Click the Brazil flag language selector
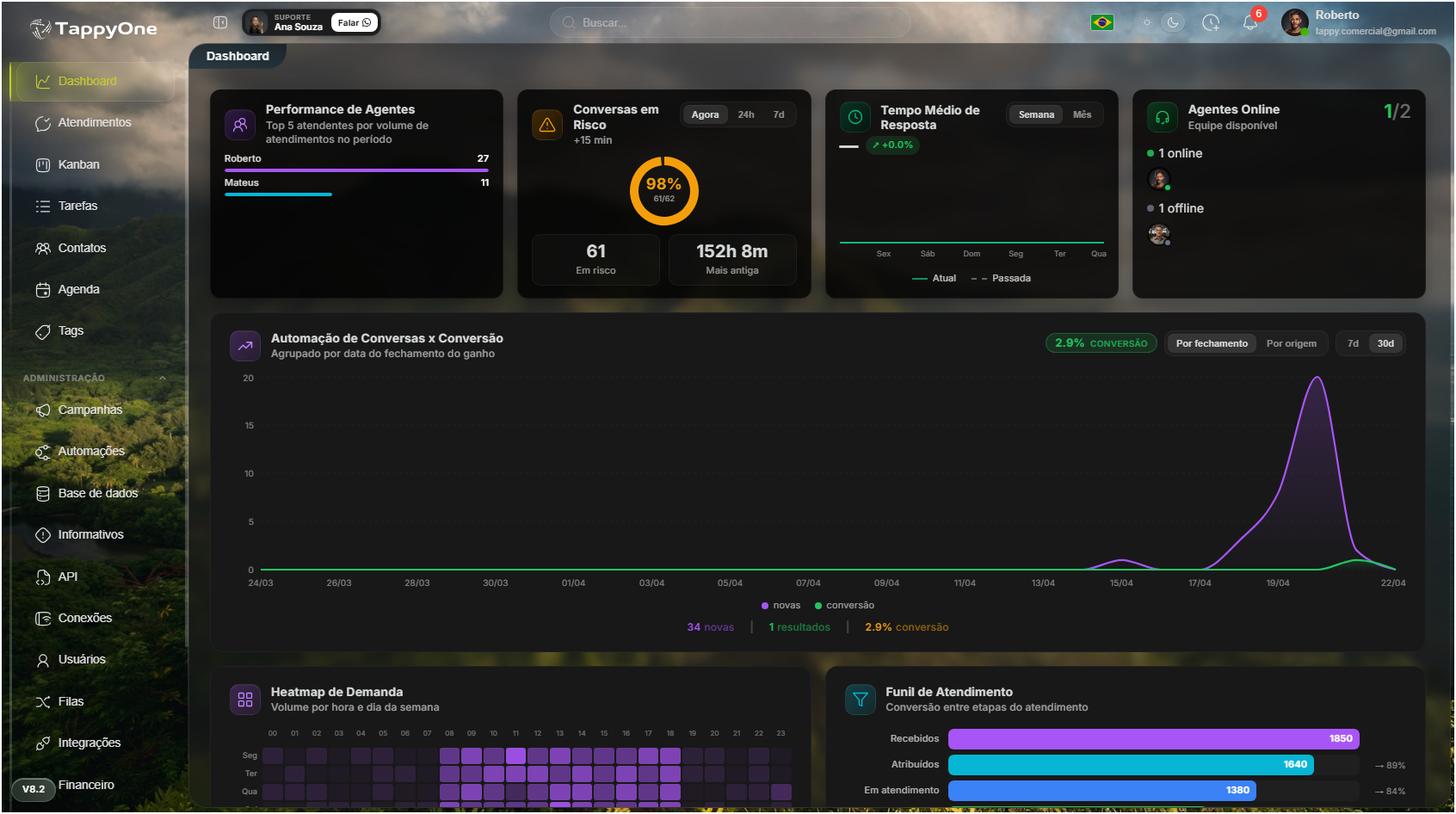 pyautogui.click(x=1101, y=22)
